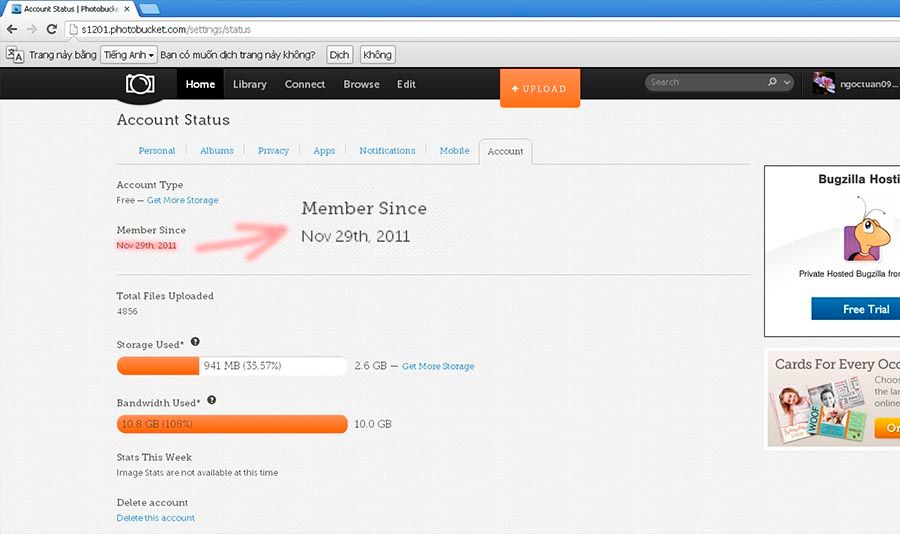Image resolution: width=900 pixels, height=534 pixels.
Task: Open the Tiếng Anh language dropdown
Action: [x=129, y=55]
